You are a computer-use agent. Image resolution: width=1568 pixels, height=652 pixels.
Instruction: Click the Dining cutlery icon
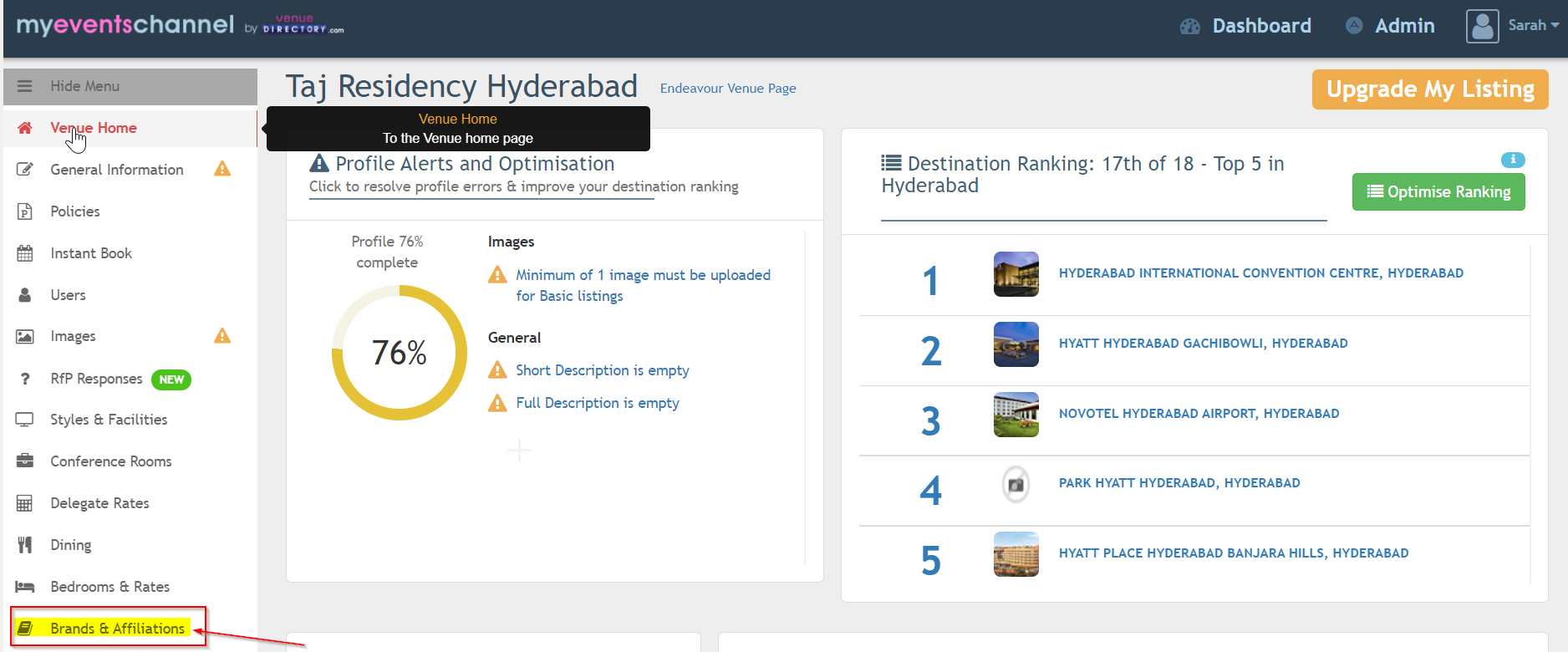[25, 545]
